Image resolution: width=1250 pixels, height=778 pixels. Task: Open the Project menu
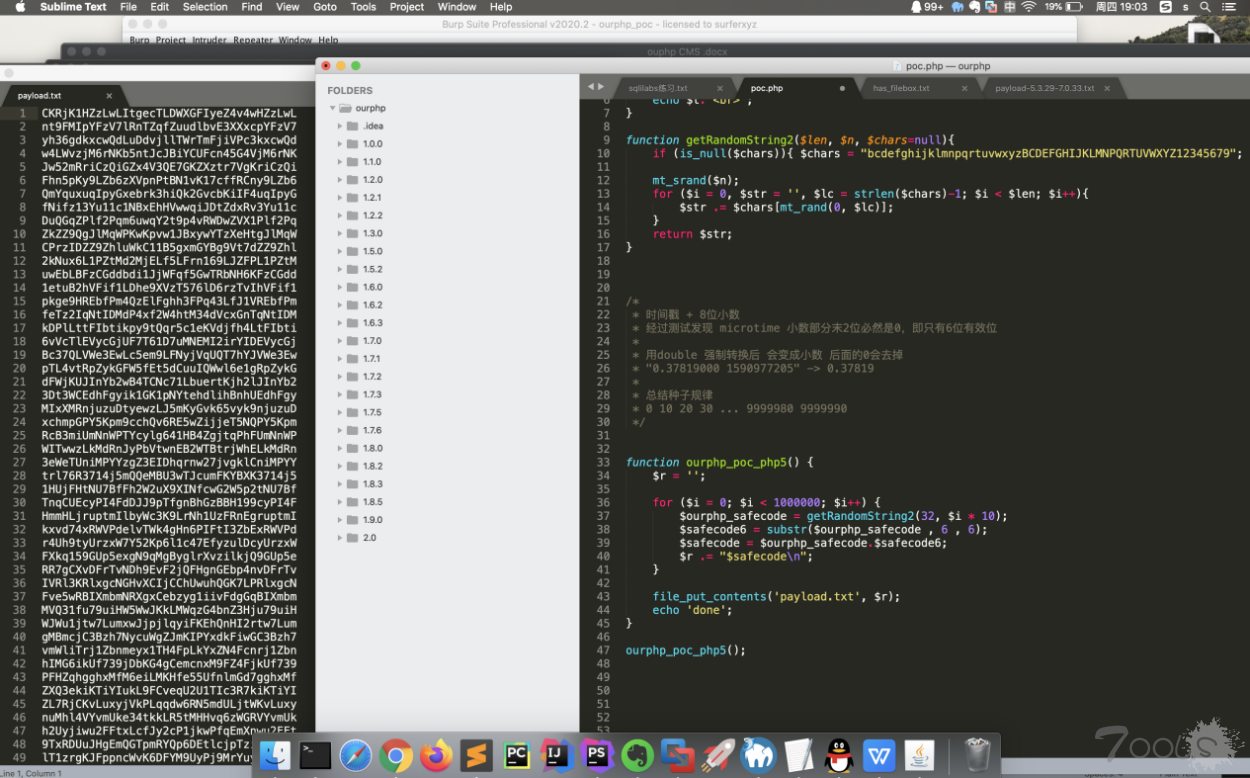407,7
